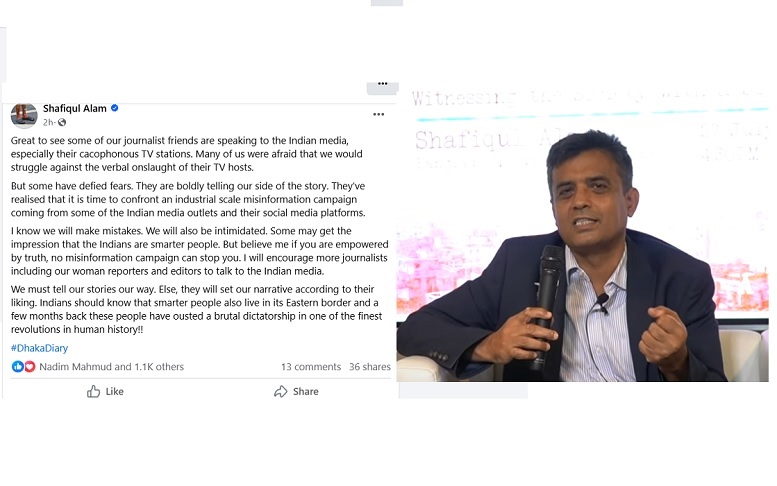777x486 pixels.
Task: View Nadim Mahmud and 1.1K others reactions
Action: pos(111,367)
